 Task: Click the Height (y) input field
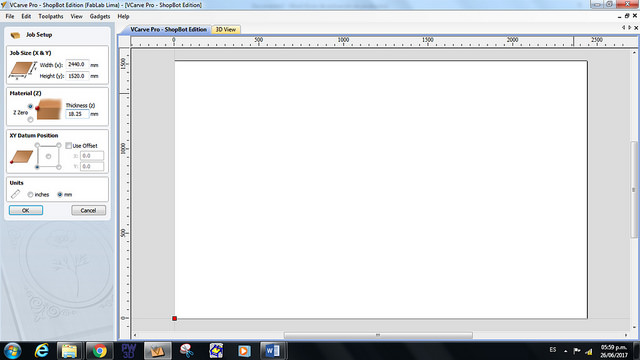(x=77, y=76)
